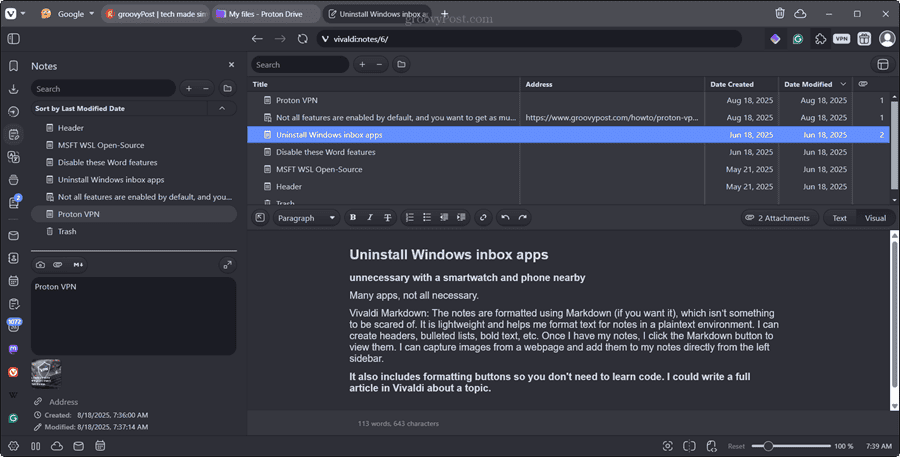Create new folder in Notes panel
This screenshot has width=900, height=457.
(227, 88)
